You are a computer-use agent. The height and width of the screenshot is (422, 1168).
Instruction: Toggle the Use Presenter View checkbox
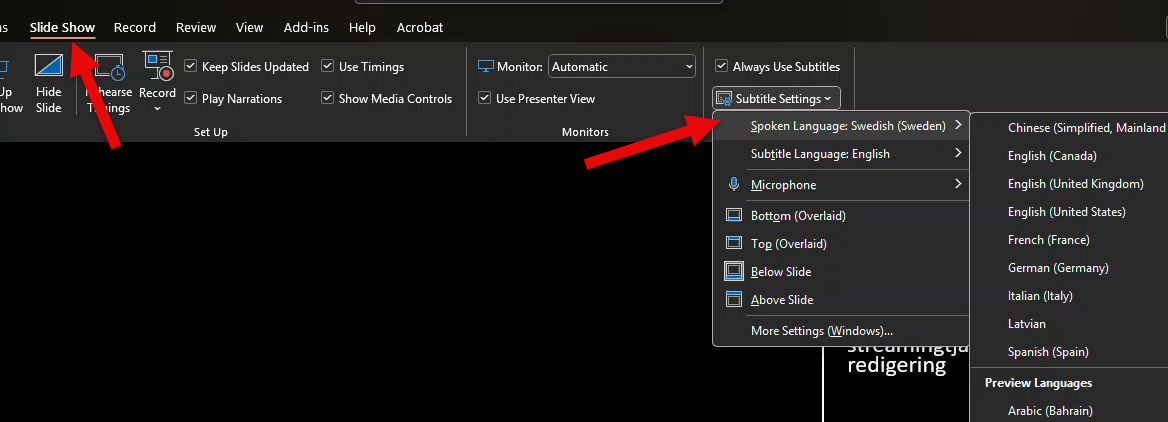point(485,99)
